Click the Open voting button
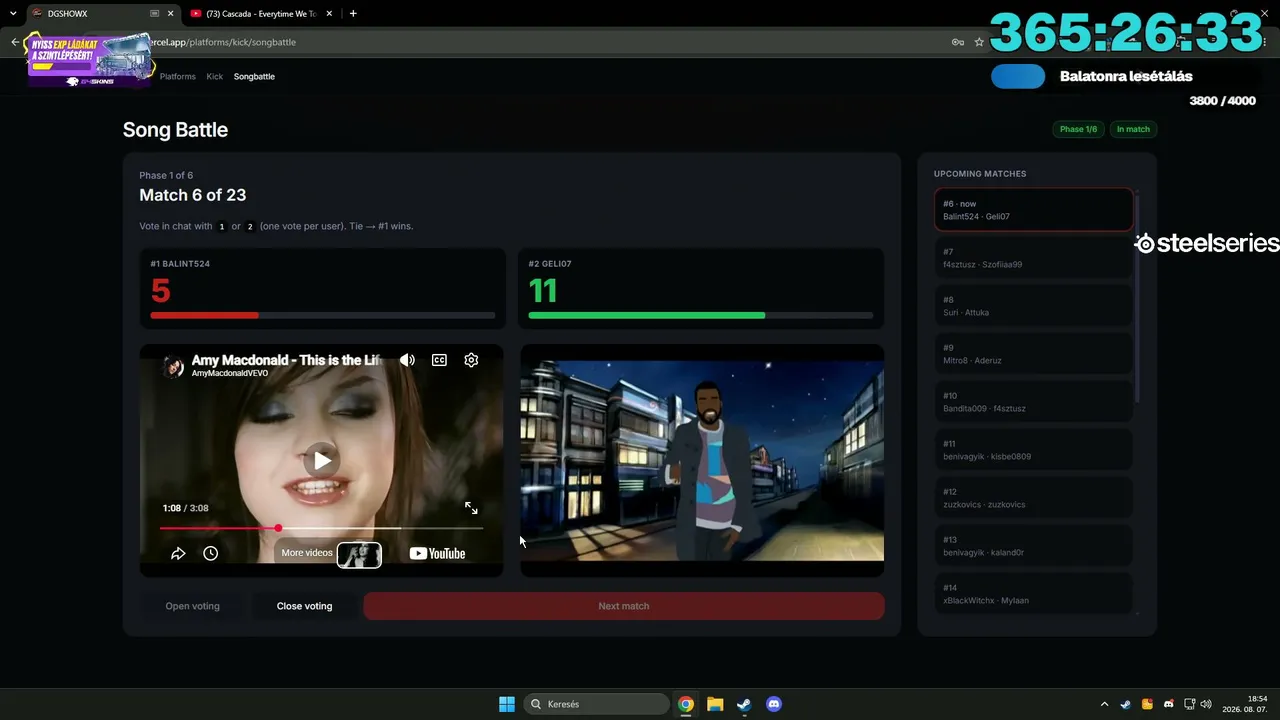This screenshot has height=720, width=1280. (x=192, y=606)
